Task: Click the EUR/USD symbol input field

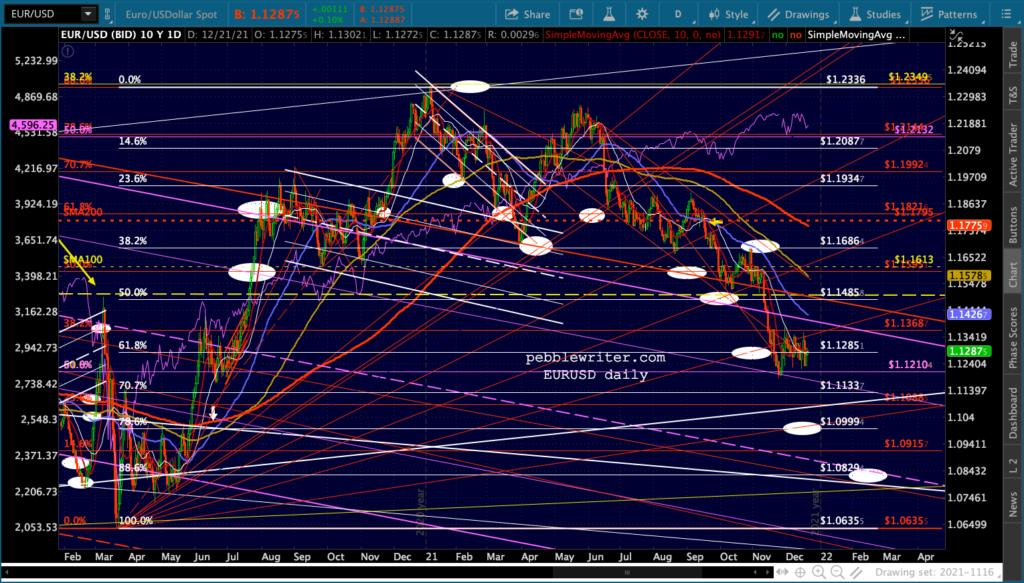Action: 42,14
